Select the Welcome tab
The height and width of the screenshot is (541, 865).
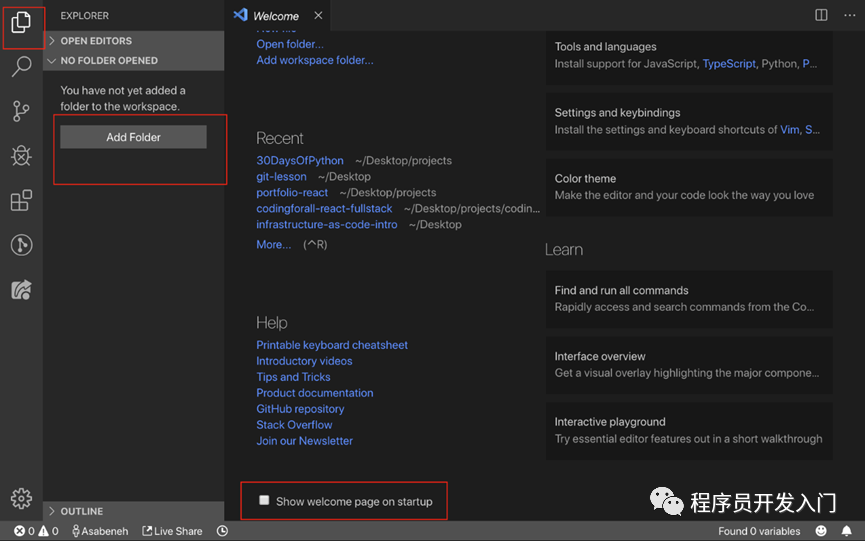coord(275,15)
